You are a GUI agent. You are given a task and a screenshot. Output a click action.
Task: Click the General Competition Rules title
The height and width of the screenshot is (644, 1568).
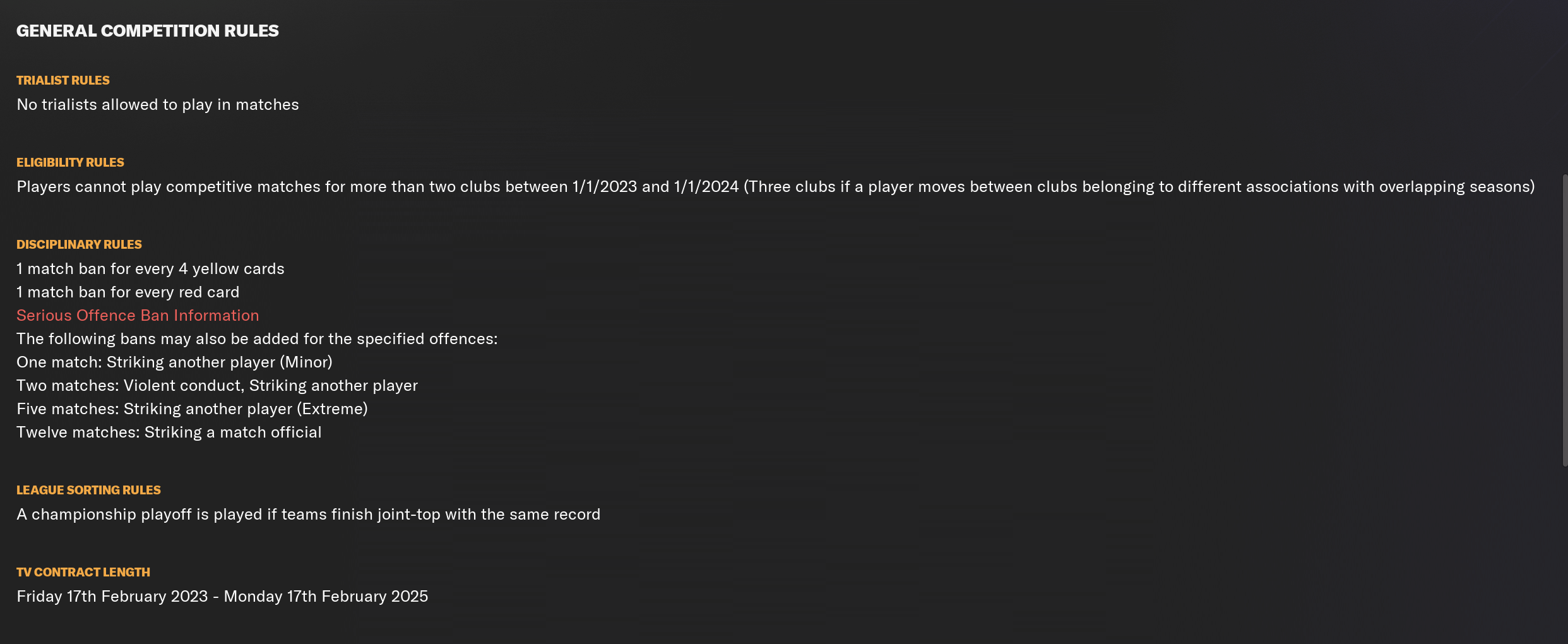pos(147,31)
